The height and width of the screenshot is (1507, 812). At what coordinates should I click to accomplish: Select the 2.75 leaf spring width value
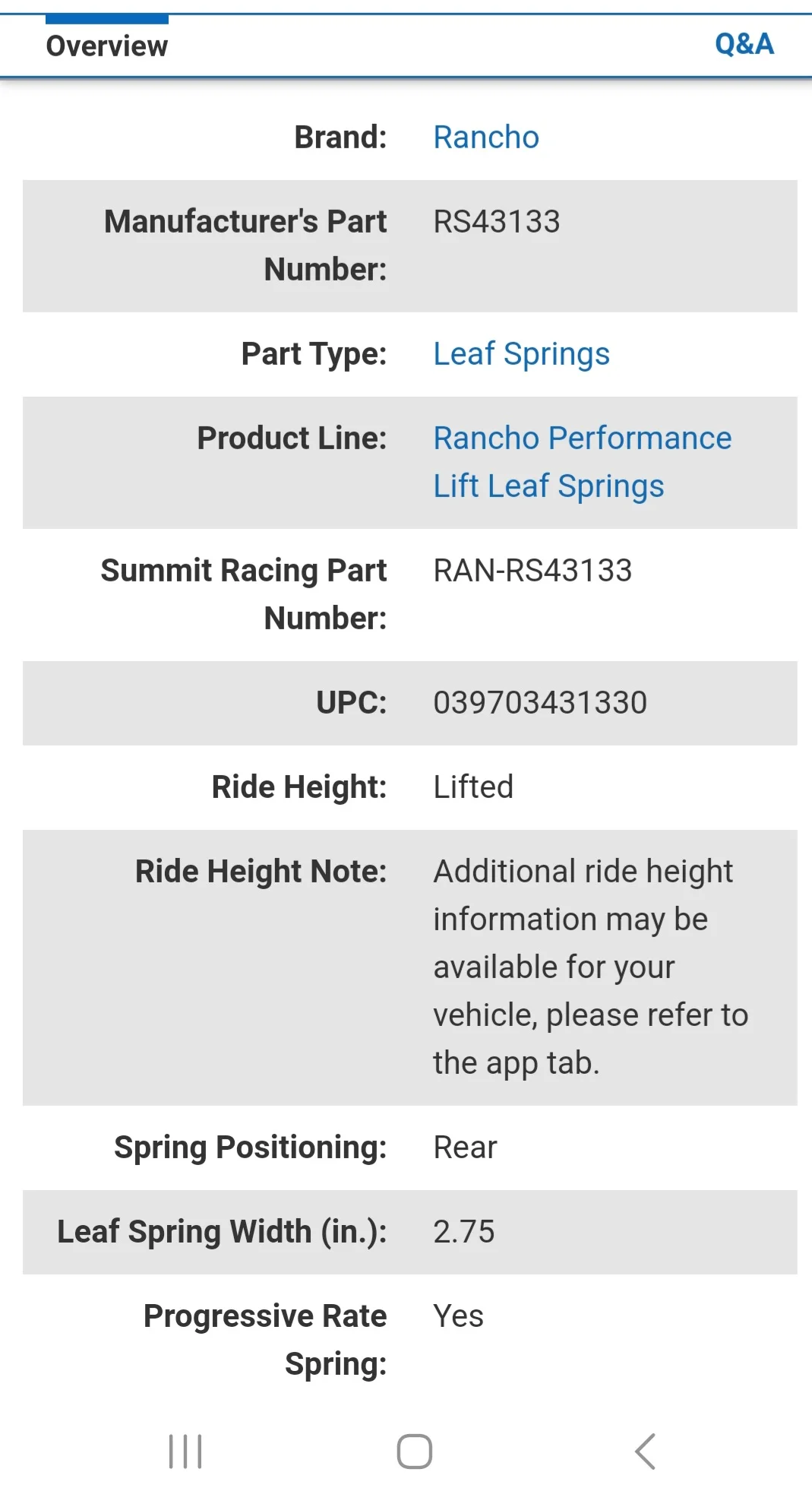point(463,1232)
